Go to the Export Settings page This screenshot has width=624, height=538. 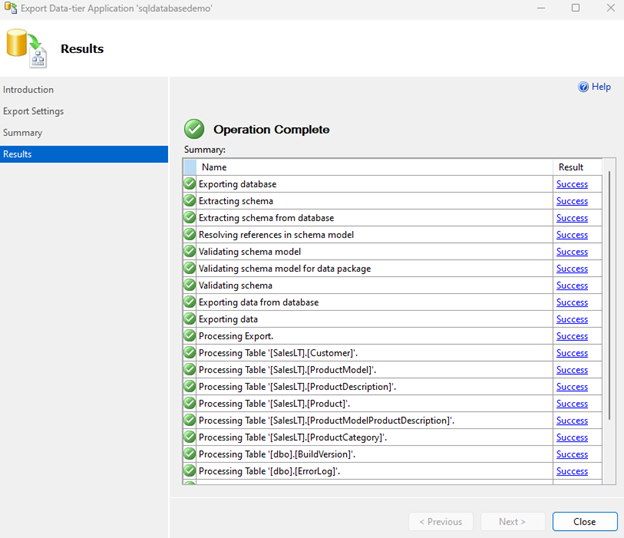(34, 111)
